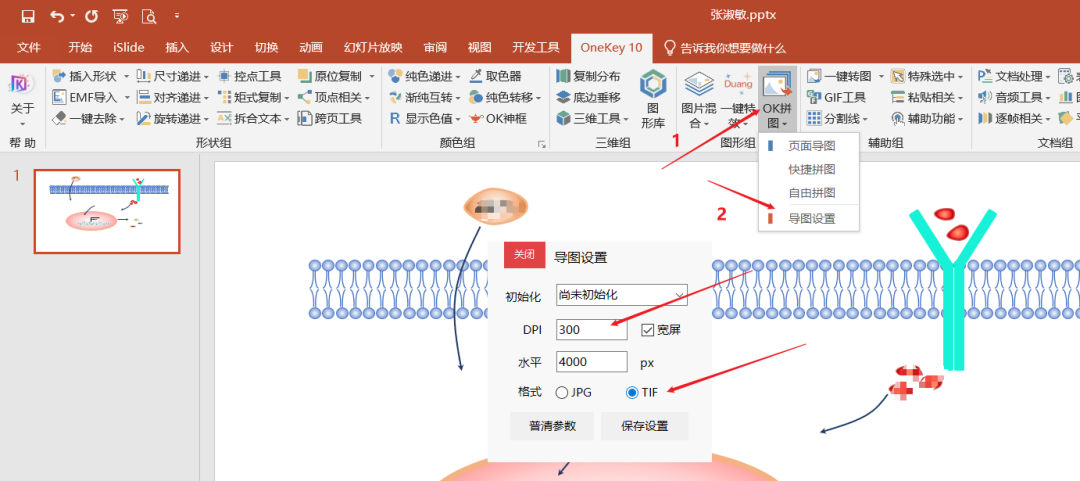Image resolution: width=1080 pixels, height=481 pixels.
Task: Select slide 1 thumbnail
Action: (107, 211)
